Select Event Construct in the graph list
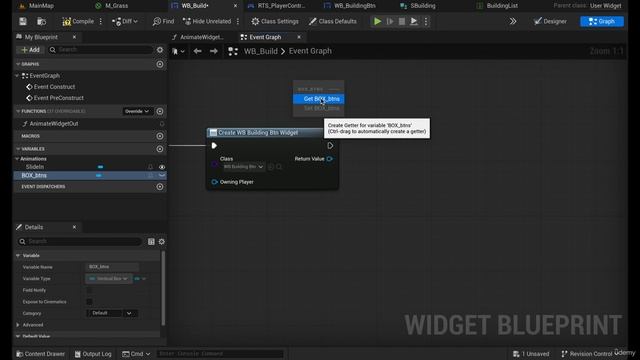 54,87
